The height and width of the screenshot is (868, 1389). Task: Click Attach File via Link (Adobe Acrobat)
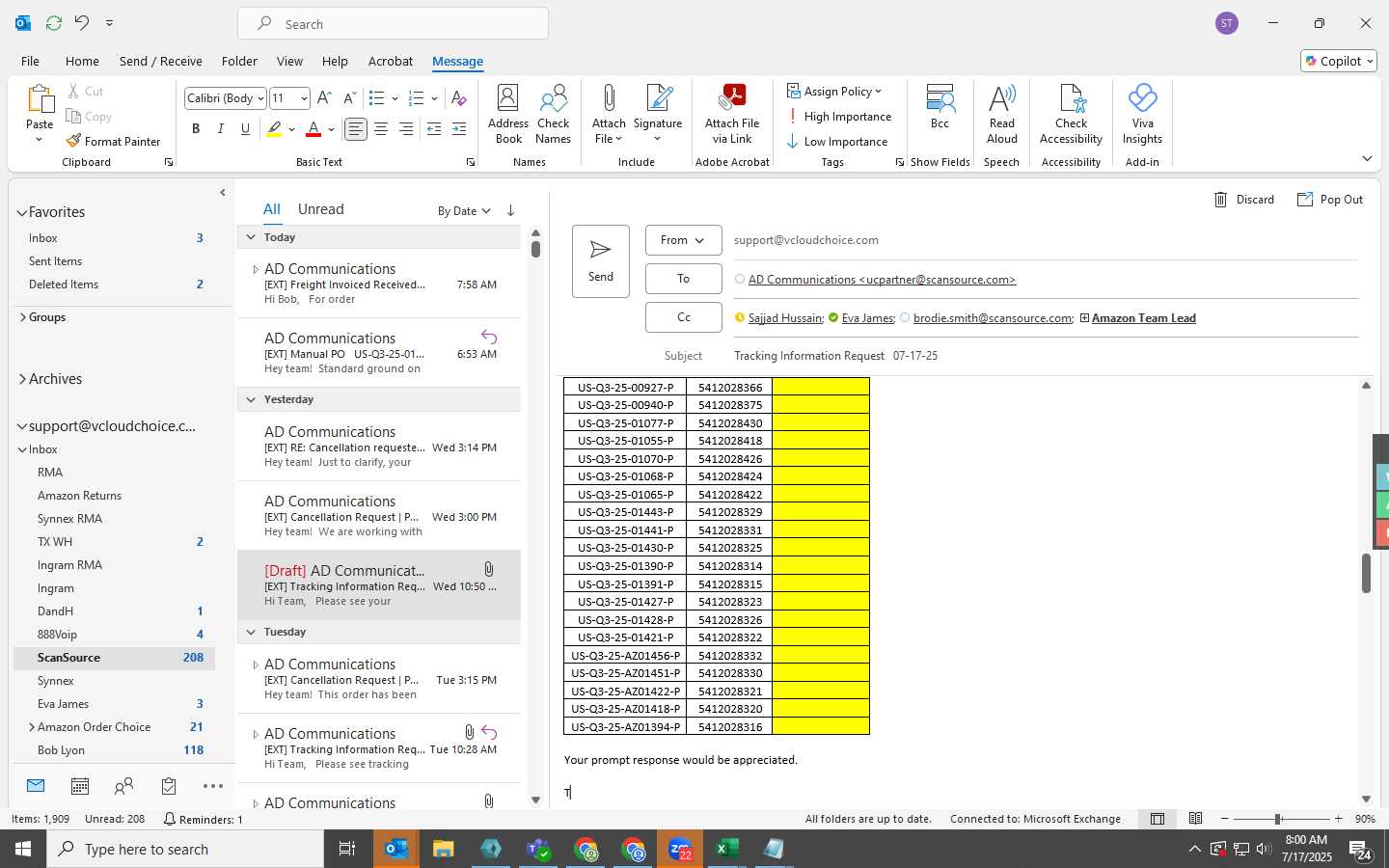coord(732,114)
